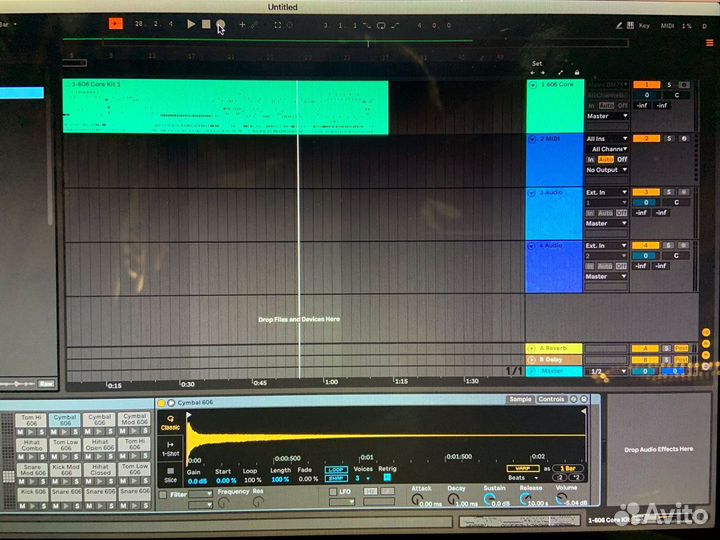Fold the 1 606 Core track
Screen dimensions: 720x540
click(533, 85)
